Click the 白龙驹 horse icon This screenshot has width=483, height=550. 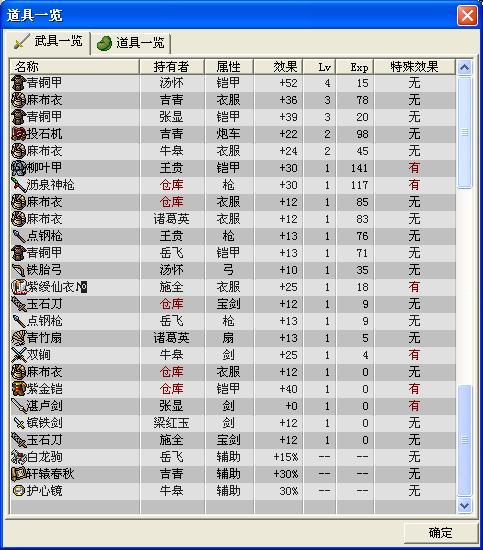tap(19, 457)
